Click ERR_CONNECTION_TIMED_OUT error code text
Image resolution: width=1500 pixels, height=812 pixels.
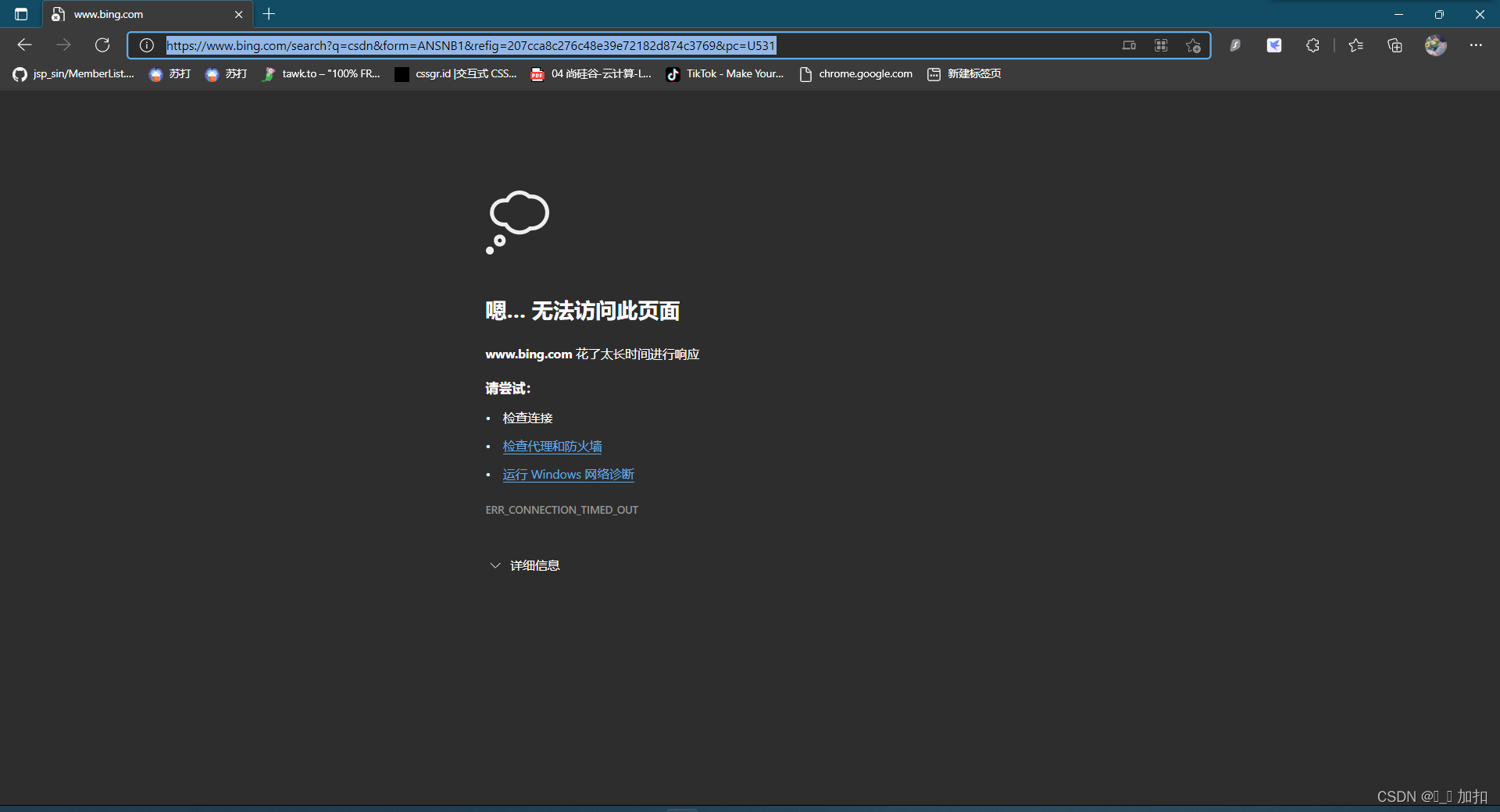[x=562, y=510]
